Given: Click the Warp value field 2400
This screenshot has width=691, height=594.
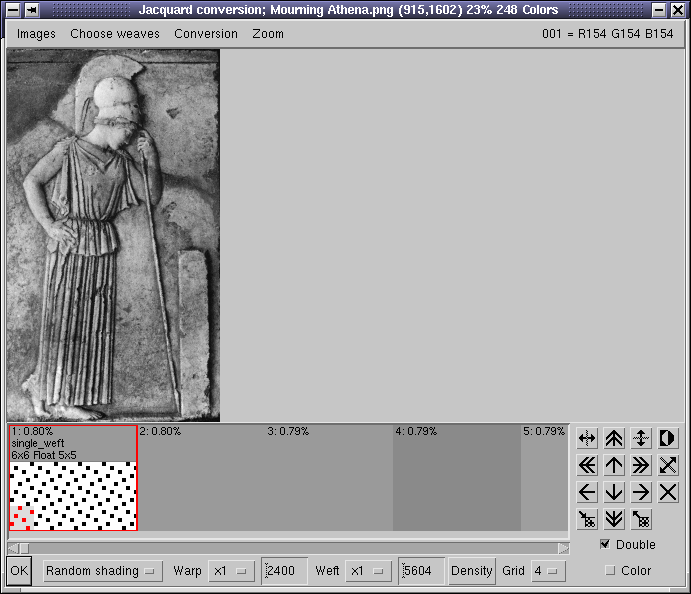Looking at the screenshot, I should click(285, 571).
